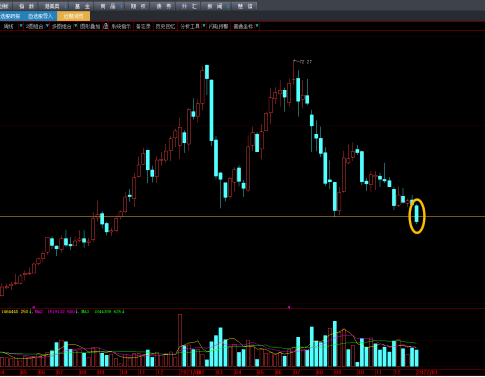Select the 自选股导入 tab
Screen dimensions: 485x377
pyautogui.click(x=40, y=16)
